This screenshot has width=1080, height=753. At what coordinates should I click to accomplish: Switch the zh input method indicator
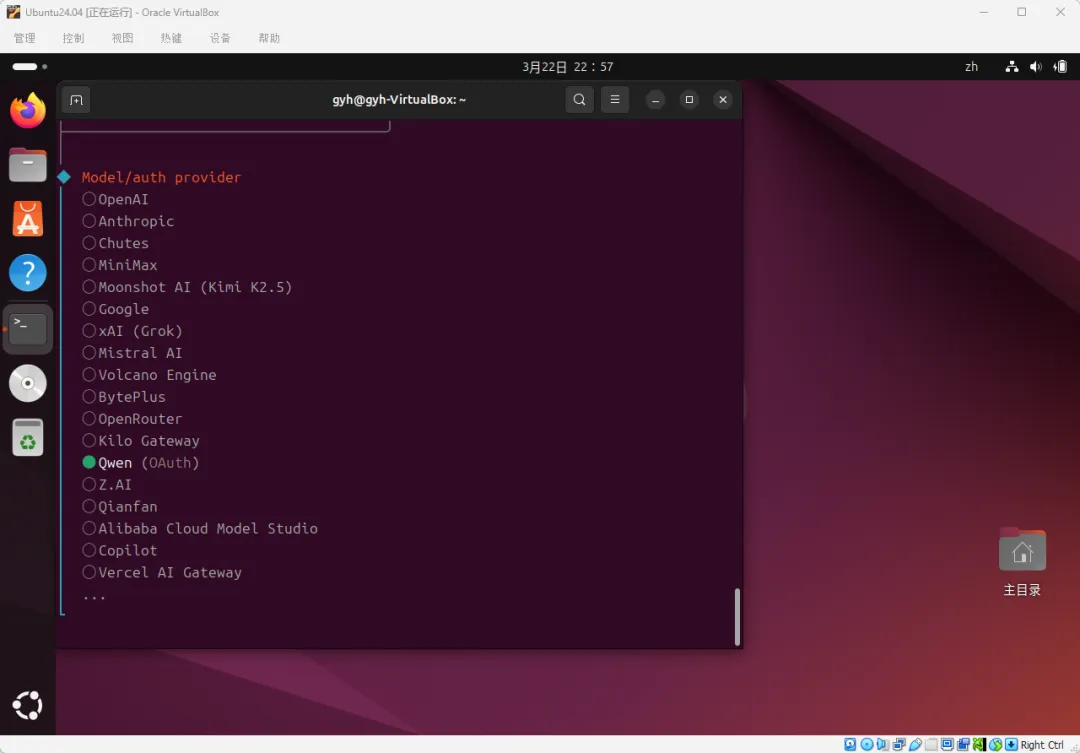(971, 67)
